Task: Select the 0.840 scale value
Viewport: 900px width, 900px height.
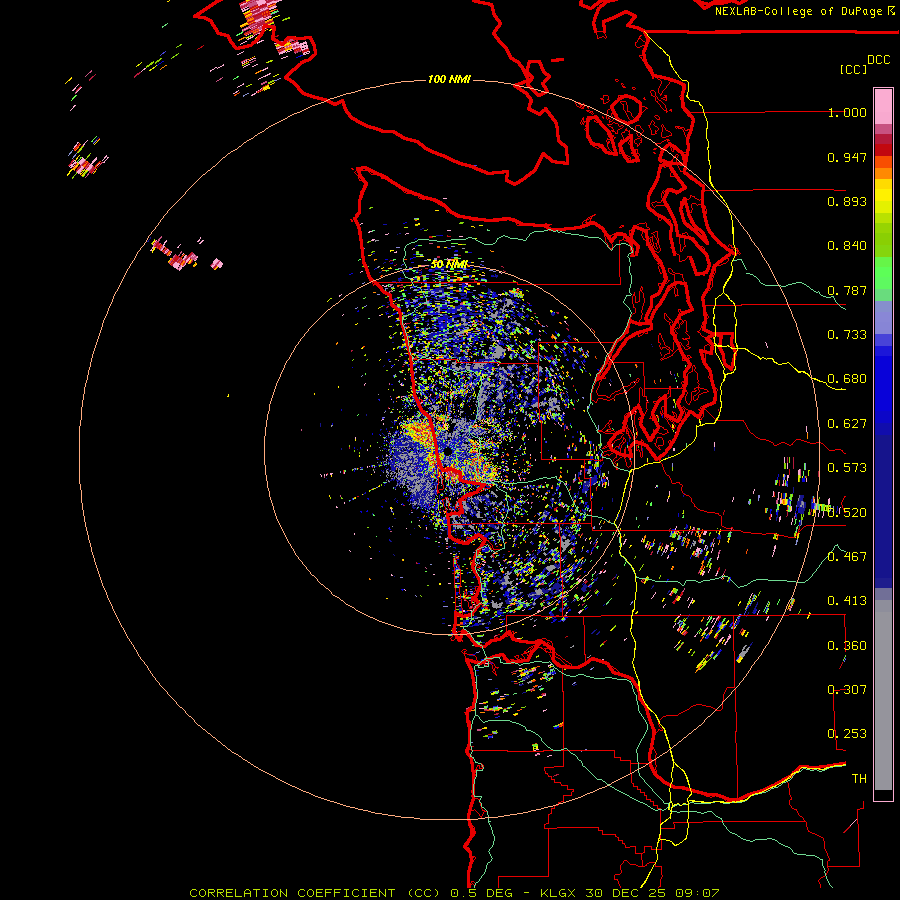Action: (x=847, y=246)
